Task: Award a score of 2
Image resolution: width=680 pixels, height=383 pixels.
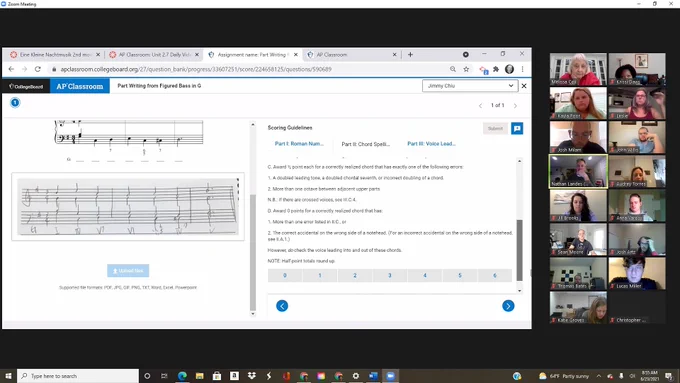Action: click(x=355, y=275)
